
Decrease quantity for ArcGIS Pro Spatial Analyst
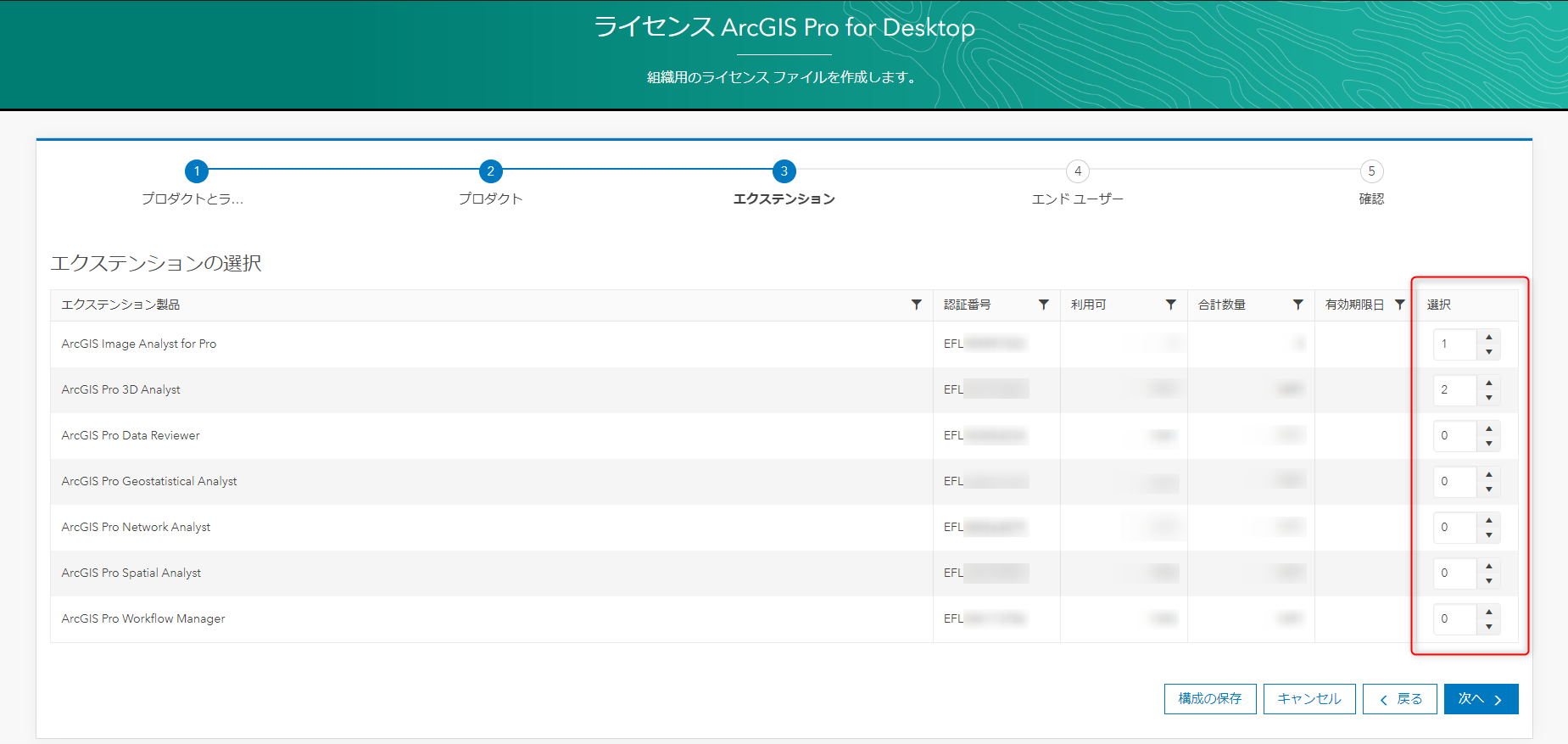1488,580
